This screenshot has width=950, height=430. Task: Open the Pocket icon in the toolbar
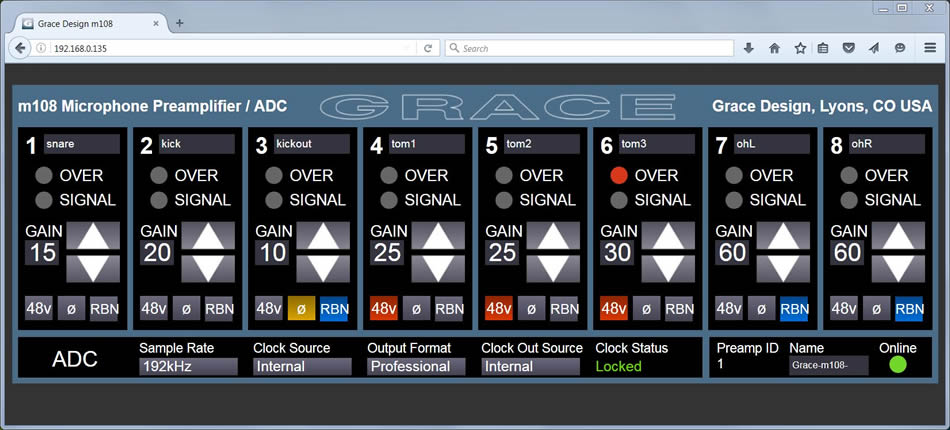pos(848,48)
